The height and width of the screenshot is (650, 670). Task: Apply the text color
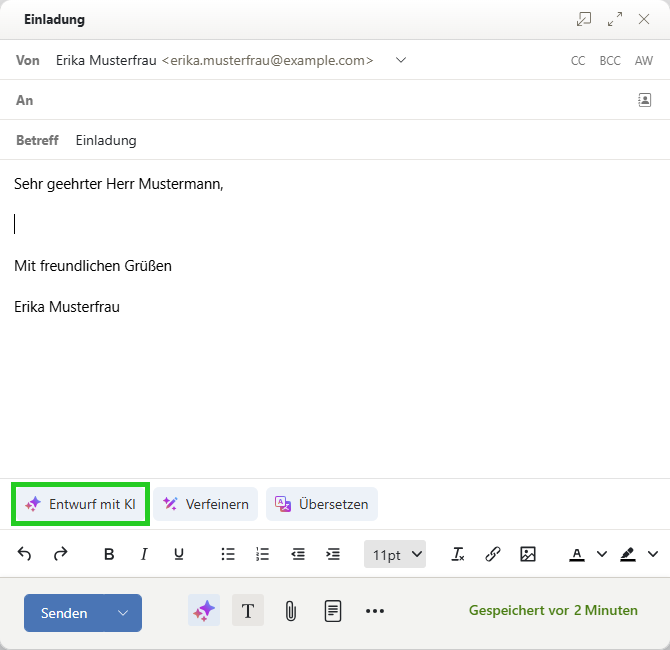click(x=576, y=554)
